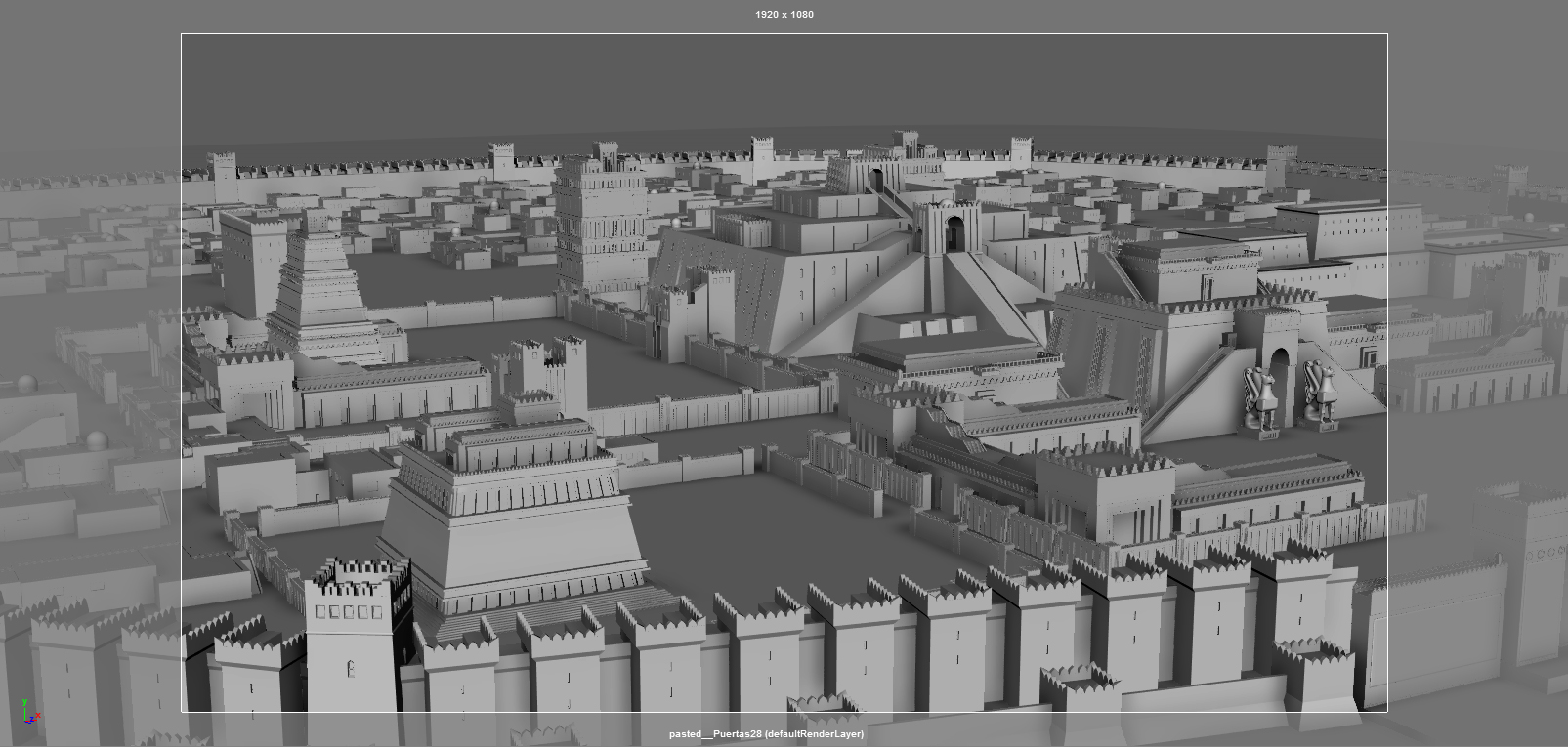Screen dimensions: 1568x747
Task: Select the right winged statue by the stairway
Action: coord(1318,393)
